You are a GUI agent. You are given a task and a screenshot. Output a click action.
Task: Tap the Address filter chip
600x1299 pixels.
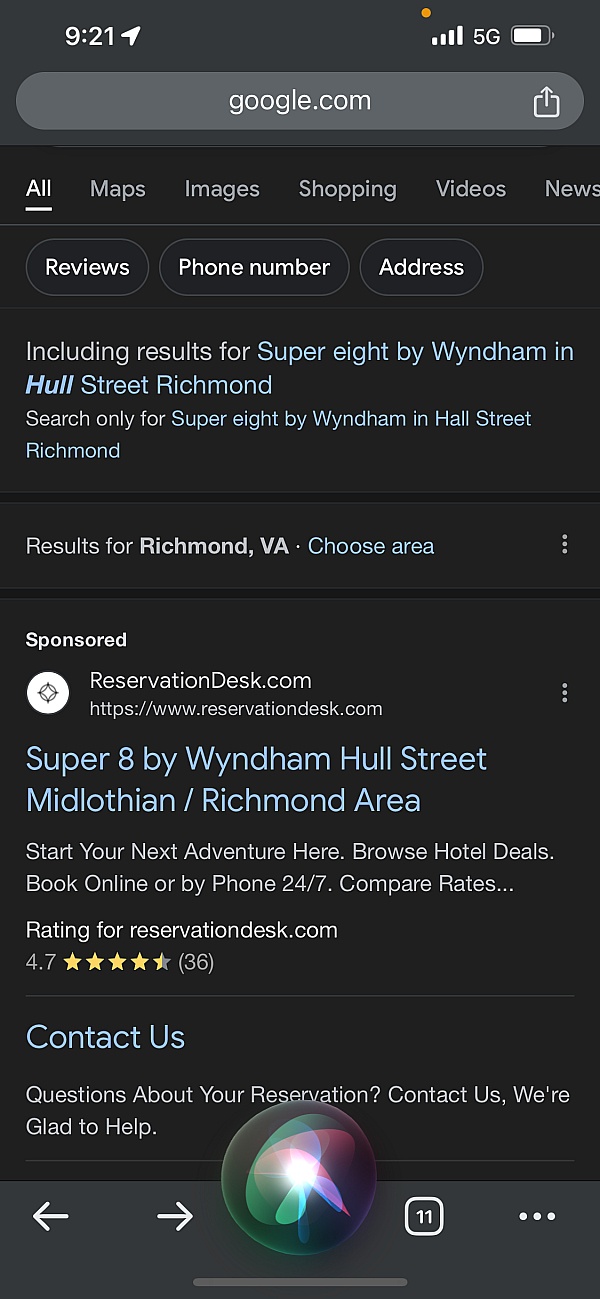pyautogui.click(x=421, y=267)
